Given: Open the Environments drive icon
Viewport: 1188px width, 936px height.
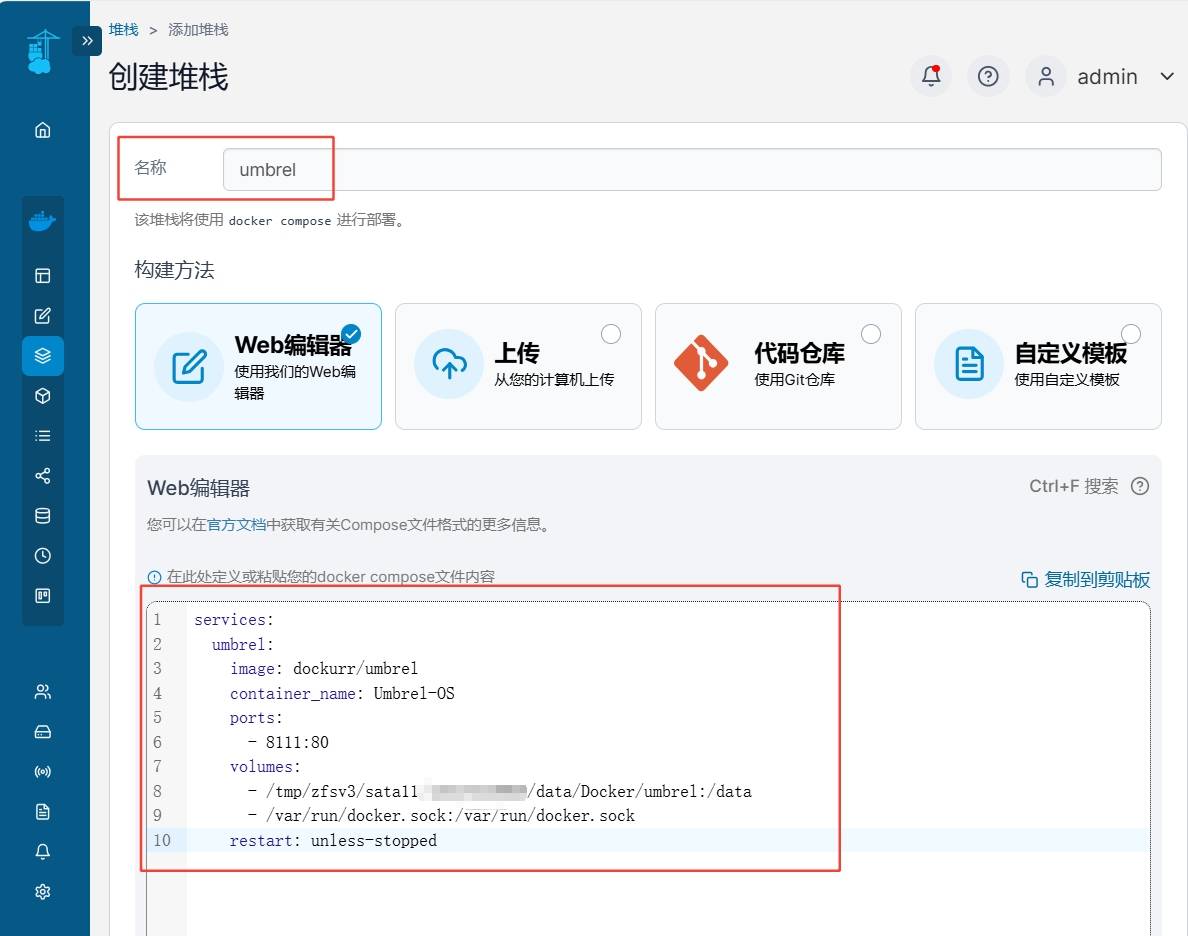Looking at the screenshot, I should click(x=42, y=731).
